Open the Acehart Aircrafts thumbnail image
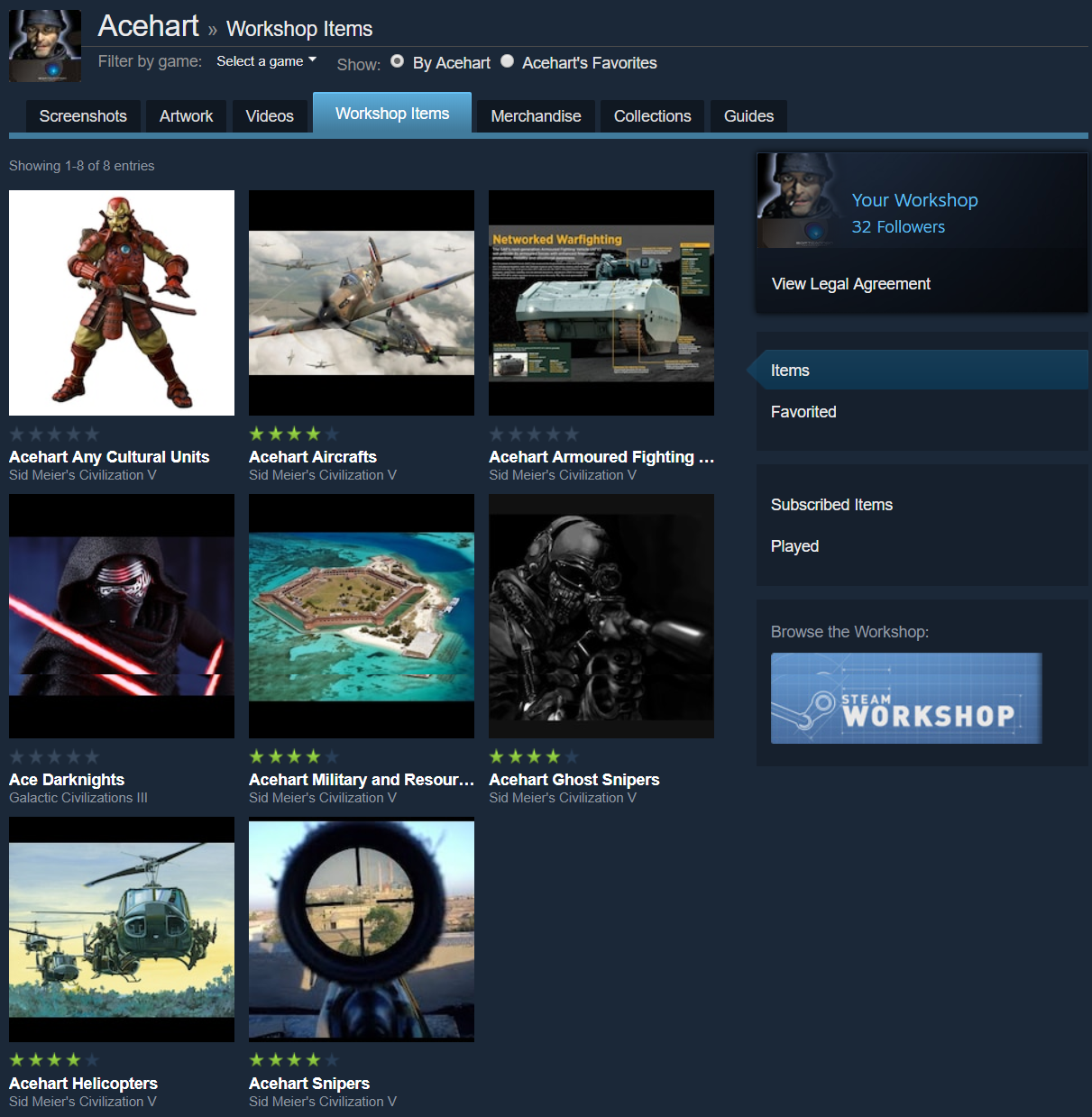The image size is (1092, 1117). [x=362, y=303]
